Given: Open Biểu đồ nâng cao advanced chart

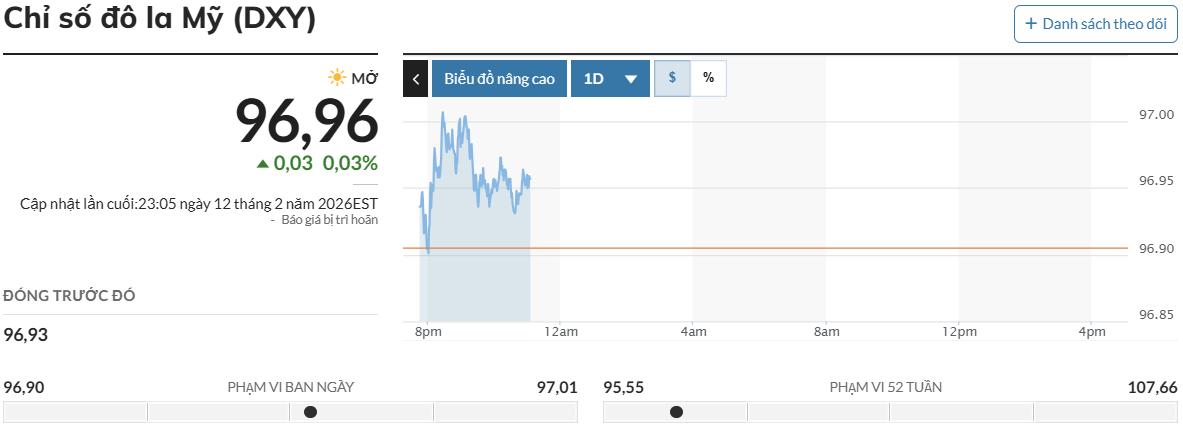Looking at the screenshot, I should coord(499,79).
